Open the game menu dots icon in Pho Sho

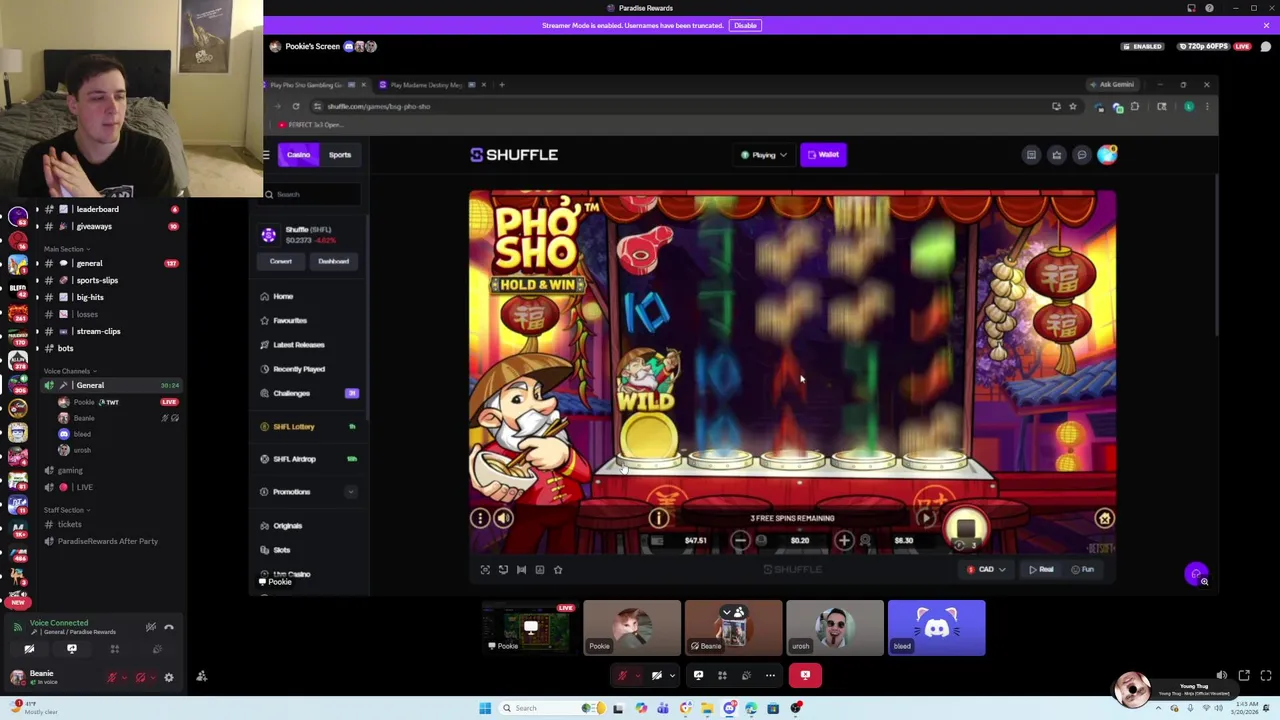[480, 518]
